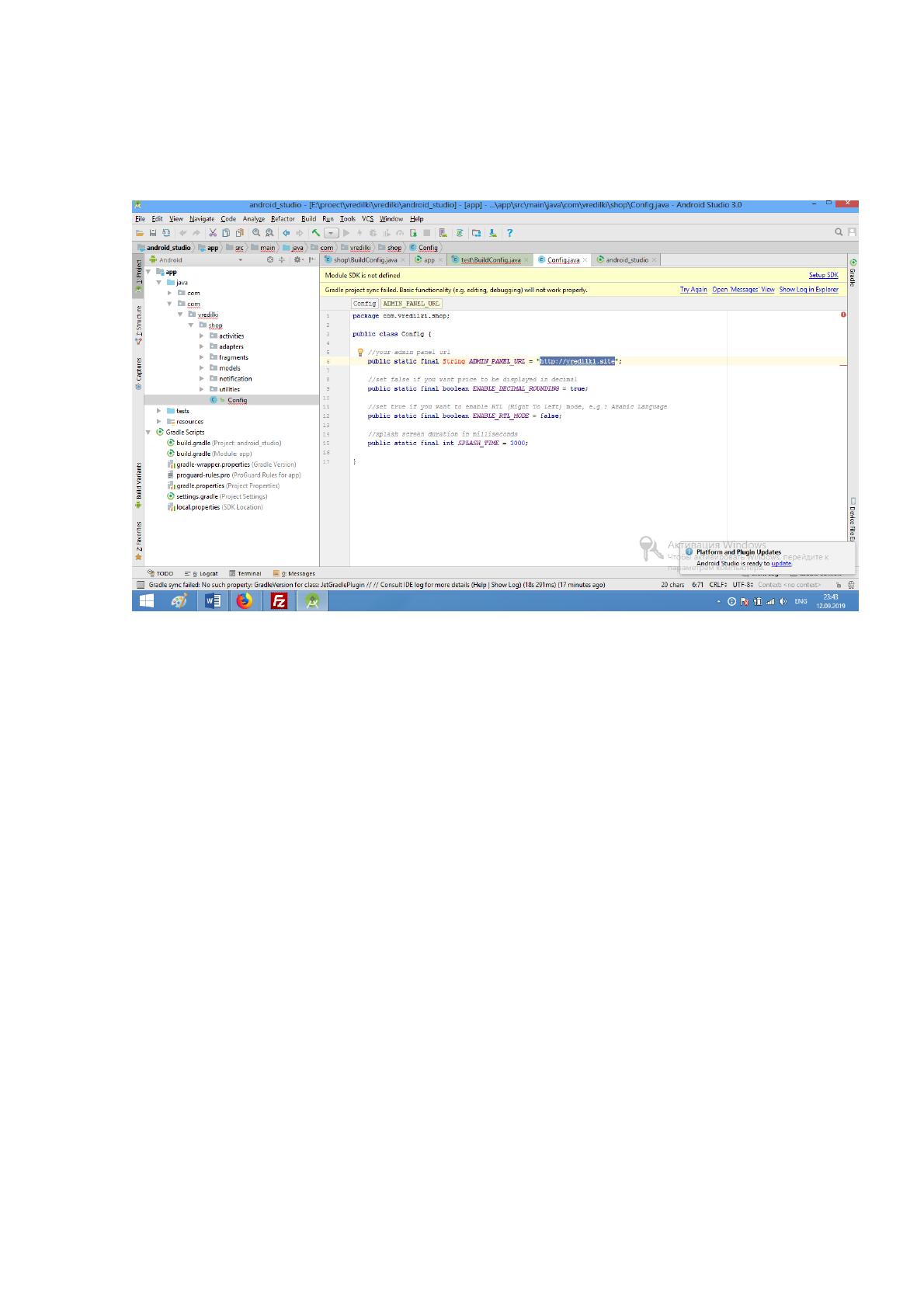Expand the activities folder in tree
This screenshot has width=924, height=1308.
tap(202, 336)
